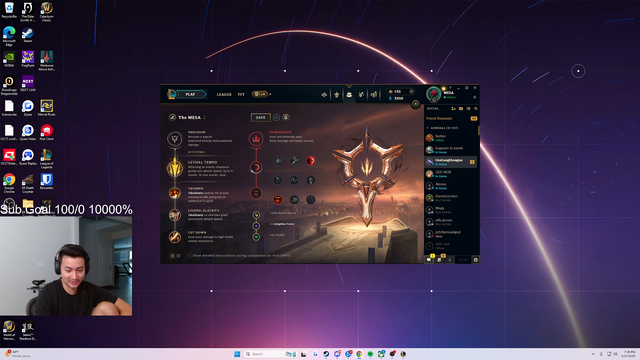Click the Blue Essence balance

(396, 98)
